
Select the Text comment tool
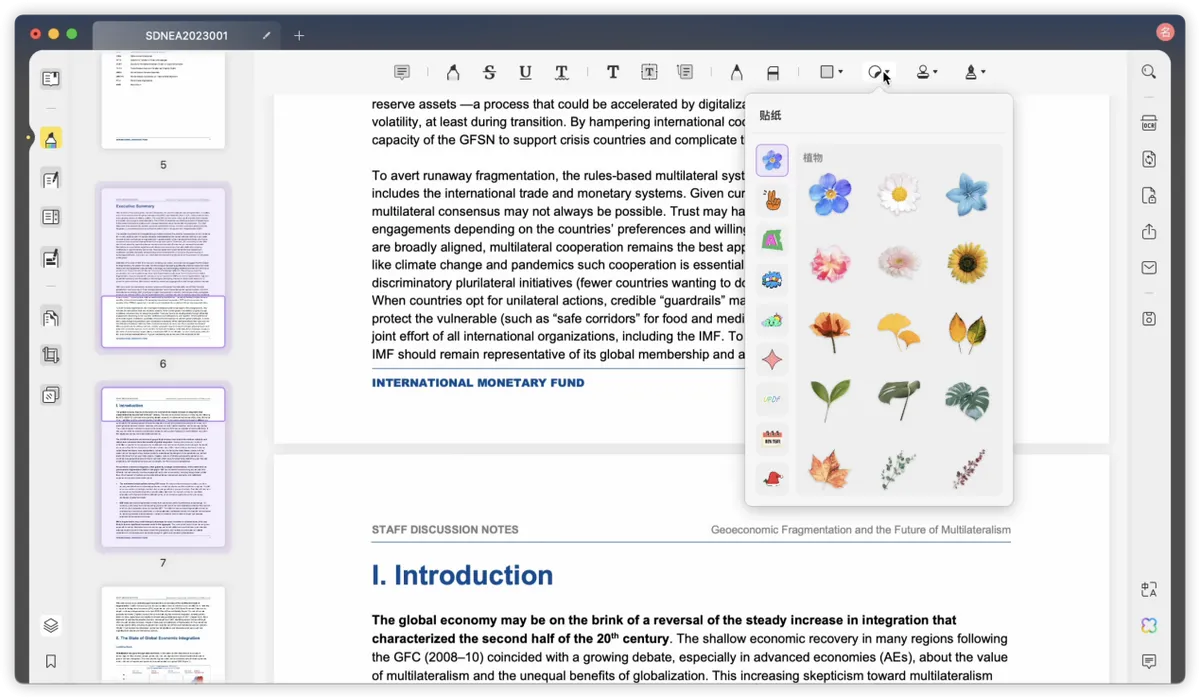(613, 72)
